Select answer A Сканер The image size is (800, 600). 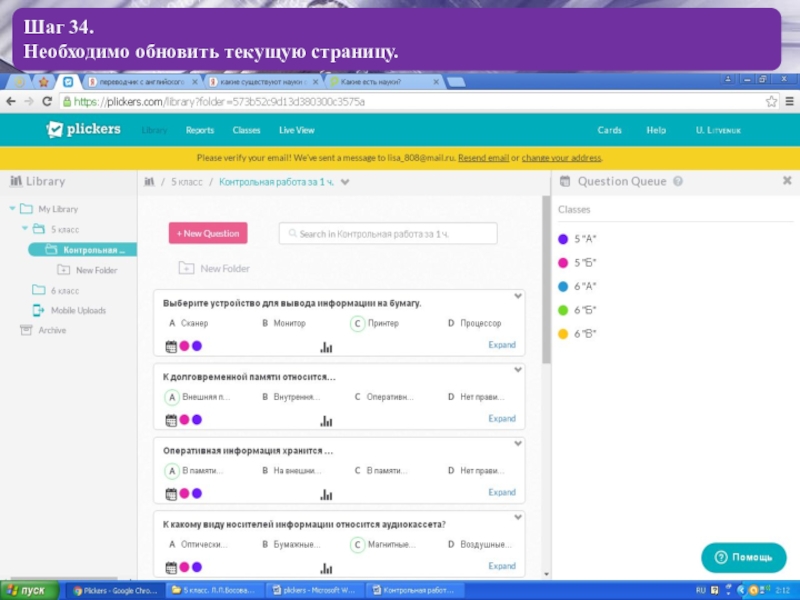click(188, 323)
